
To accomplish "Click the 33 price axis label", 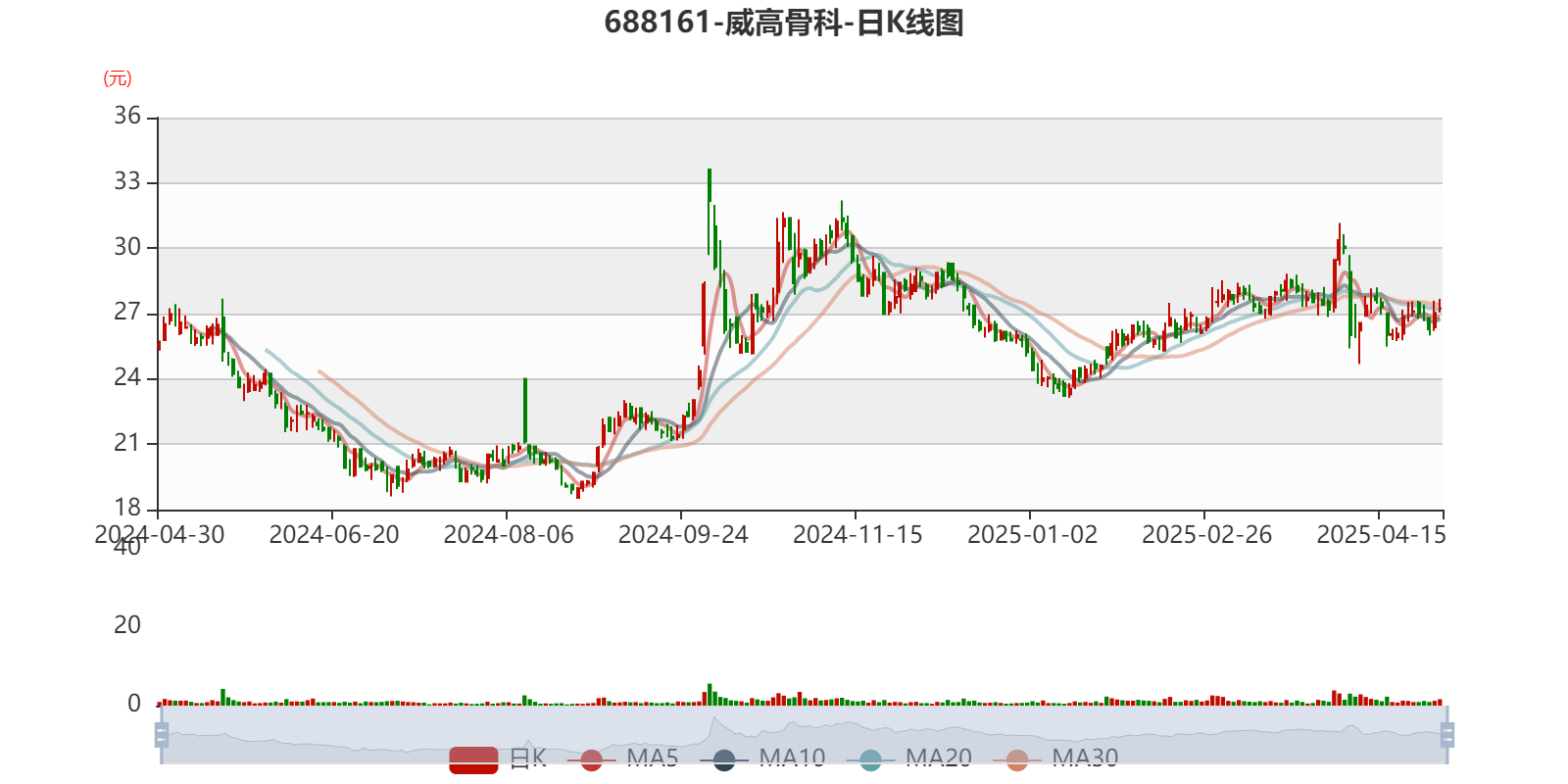I will click(127, 181).
